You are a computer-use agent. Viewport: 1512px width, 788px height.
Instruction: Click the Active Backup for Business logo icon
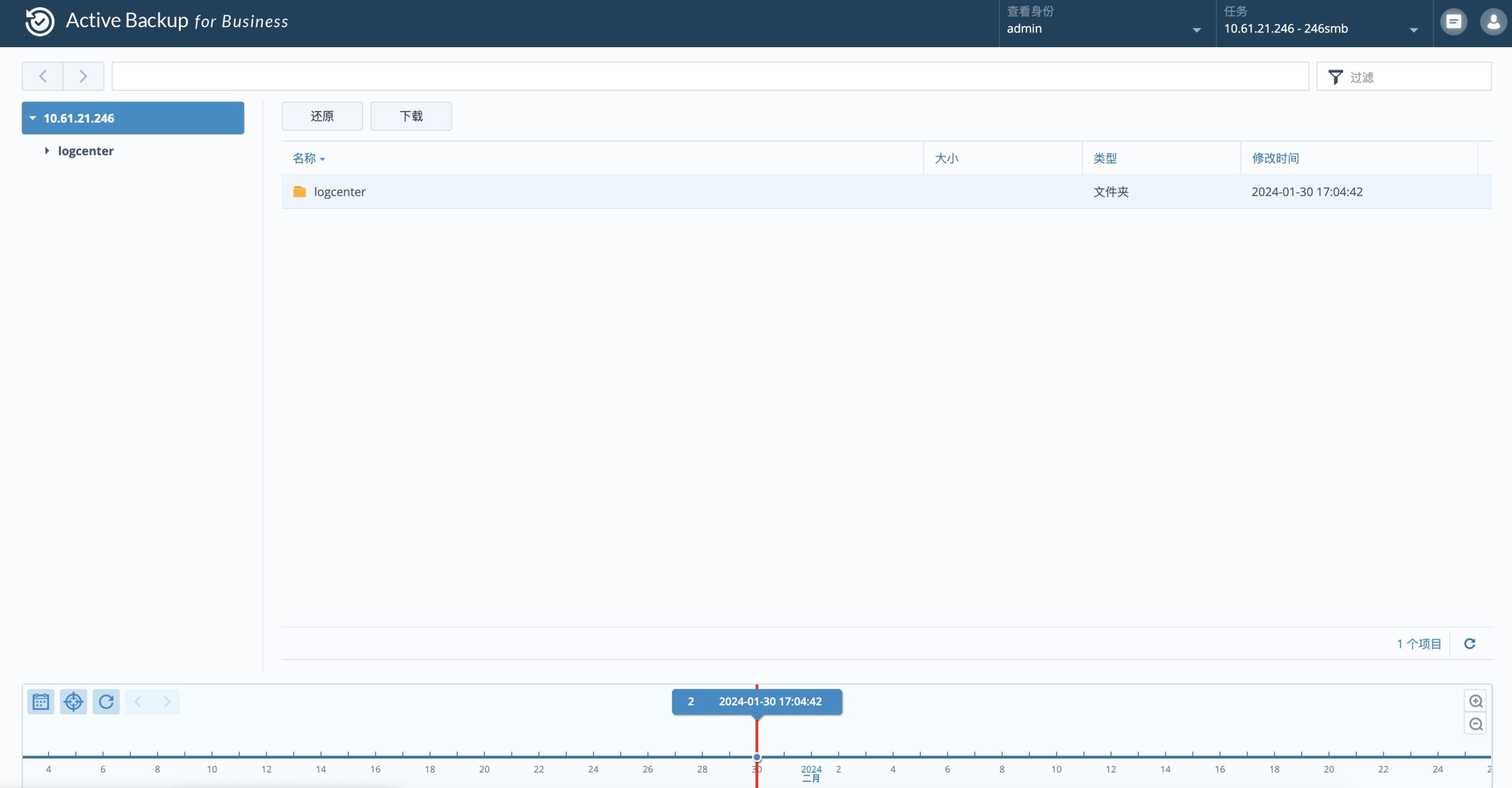pos(40,21)
